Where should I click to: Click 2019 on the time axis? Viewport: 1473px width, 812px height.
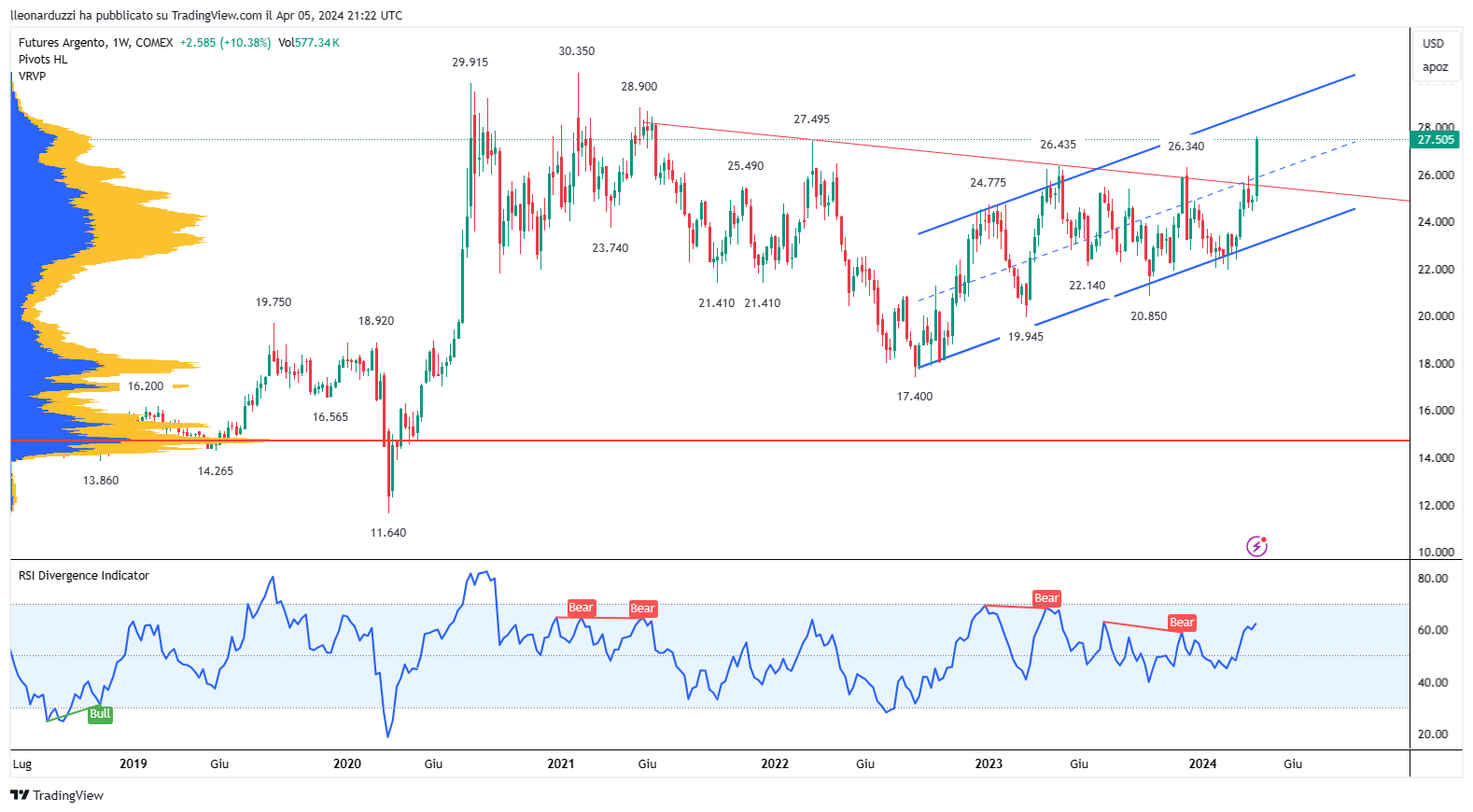tap(133, 763)
